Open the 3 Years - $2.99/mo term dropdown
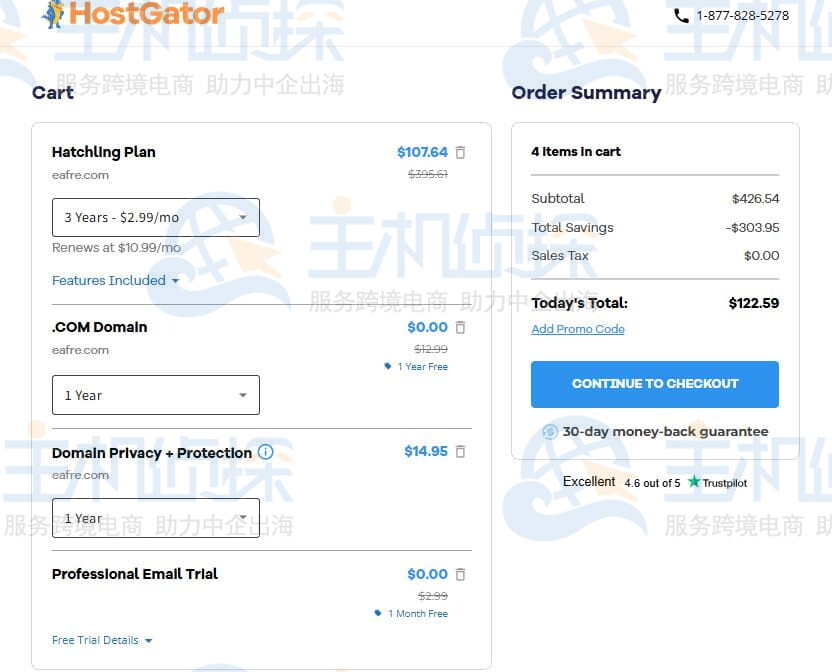The image size is (832, 672). [156, 218]
